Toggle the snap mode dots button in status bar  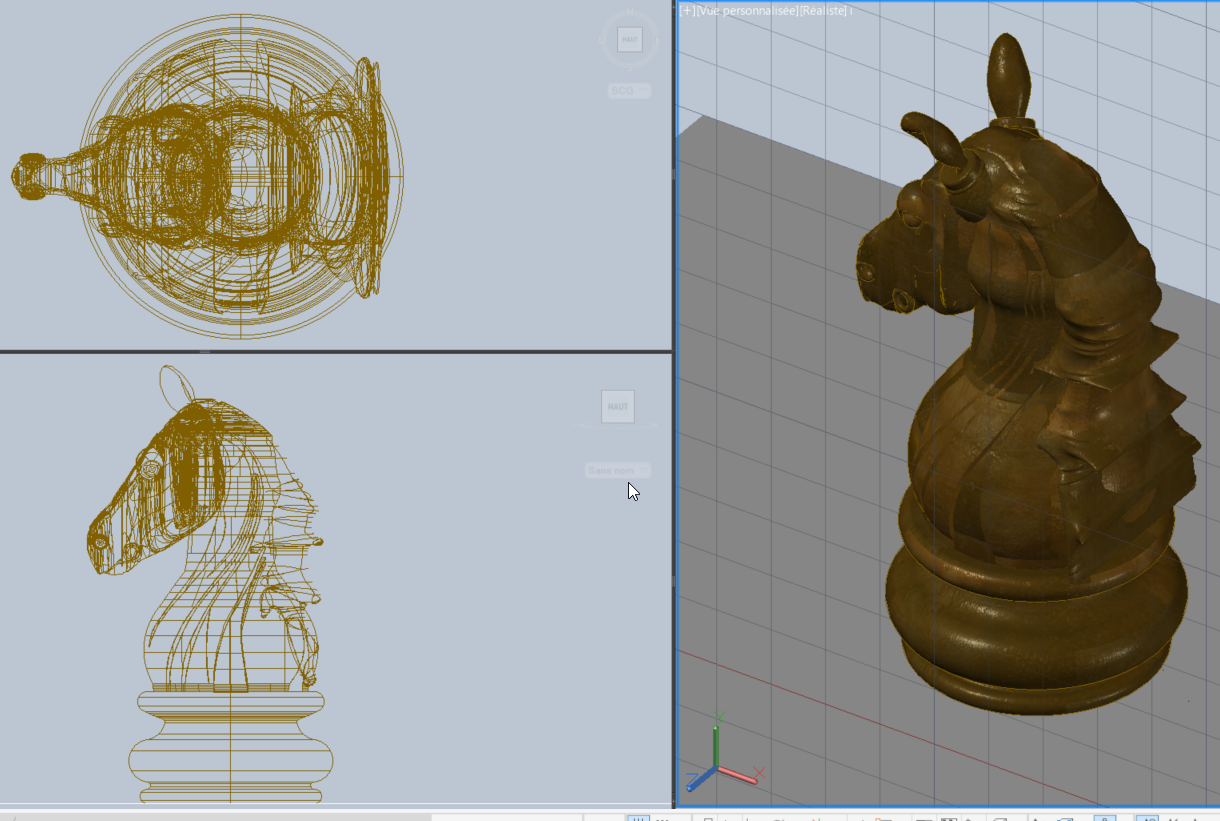click(662, 817)
